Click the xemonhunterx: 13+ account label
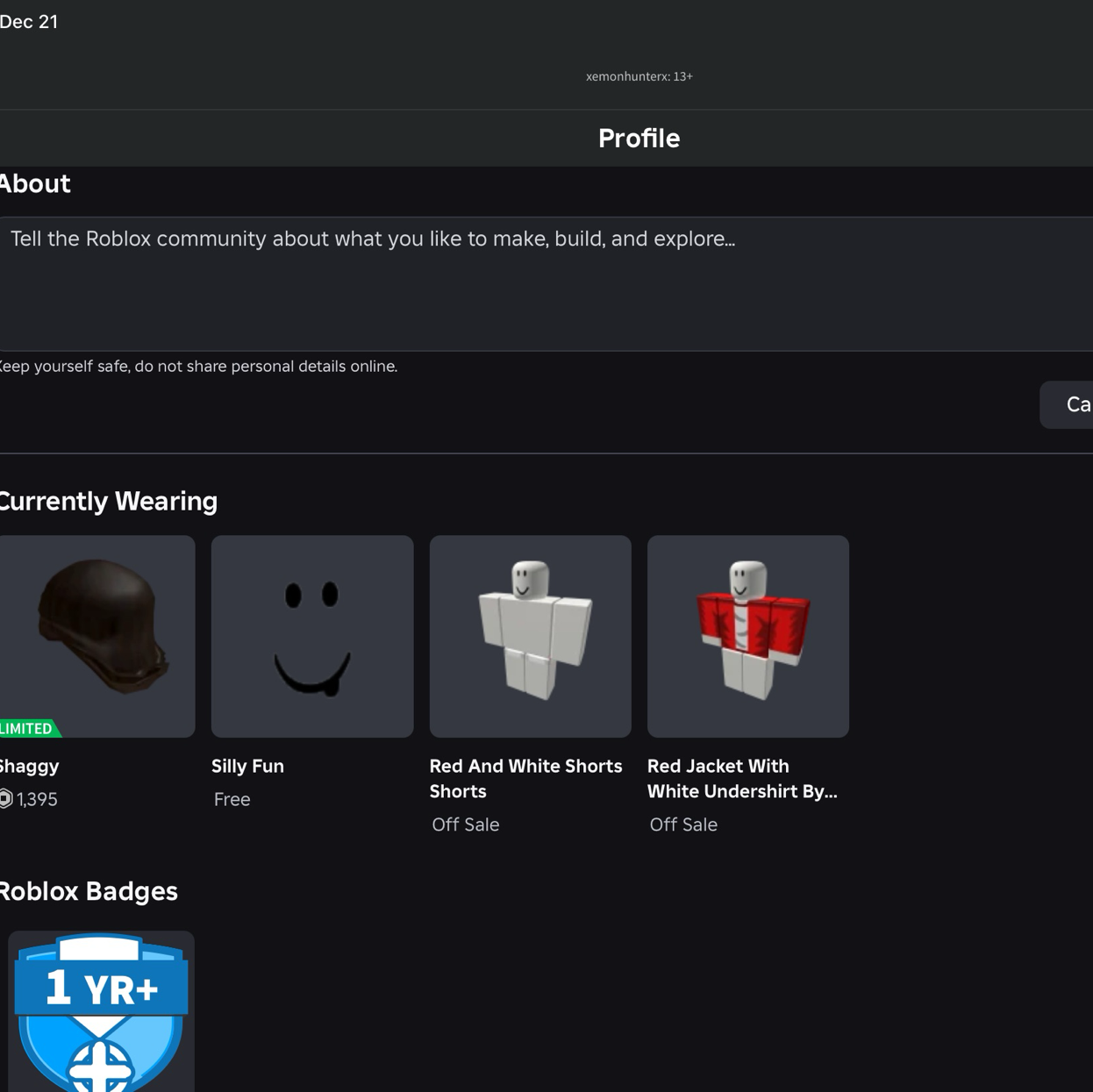 point(639,76)
